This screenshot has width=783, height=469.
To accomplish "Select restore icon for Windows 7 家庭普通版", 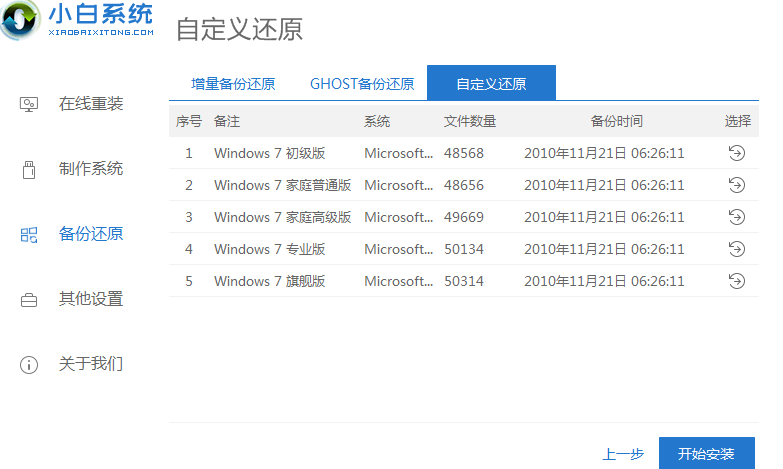I will 737,185.
